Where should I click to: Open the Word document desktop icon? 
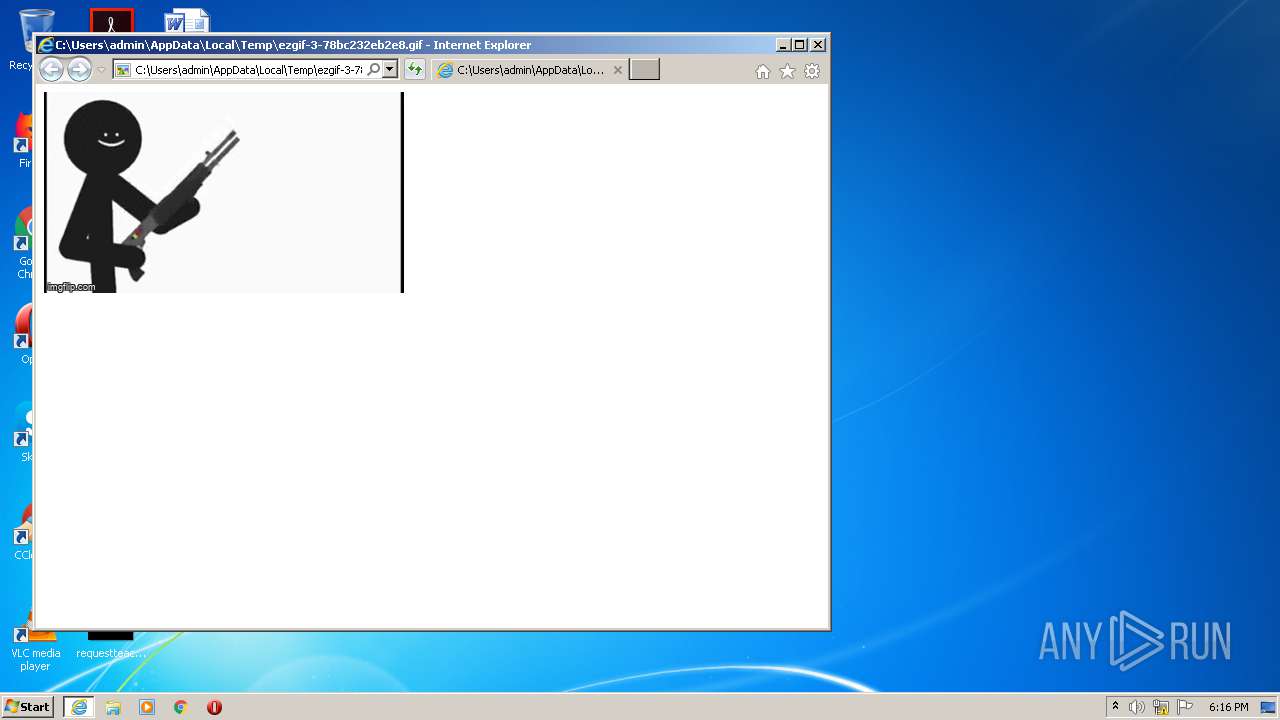coord(187,20)
